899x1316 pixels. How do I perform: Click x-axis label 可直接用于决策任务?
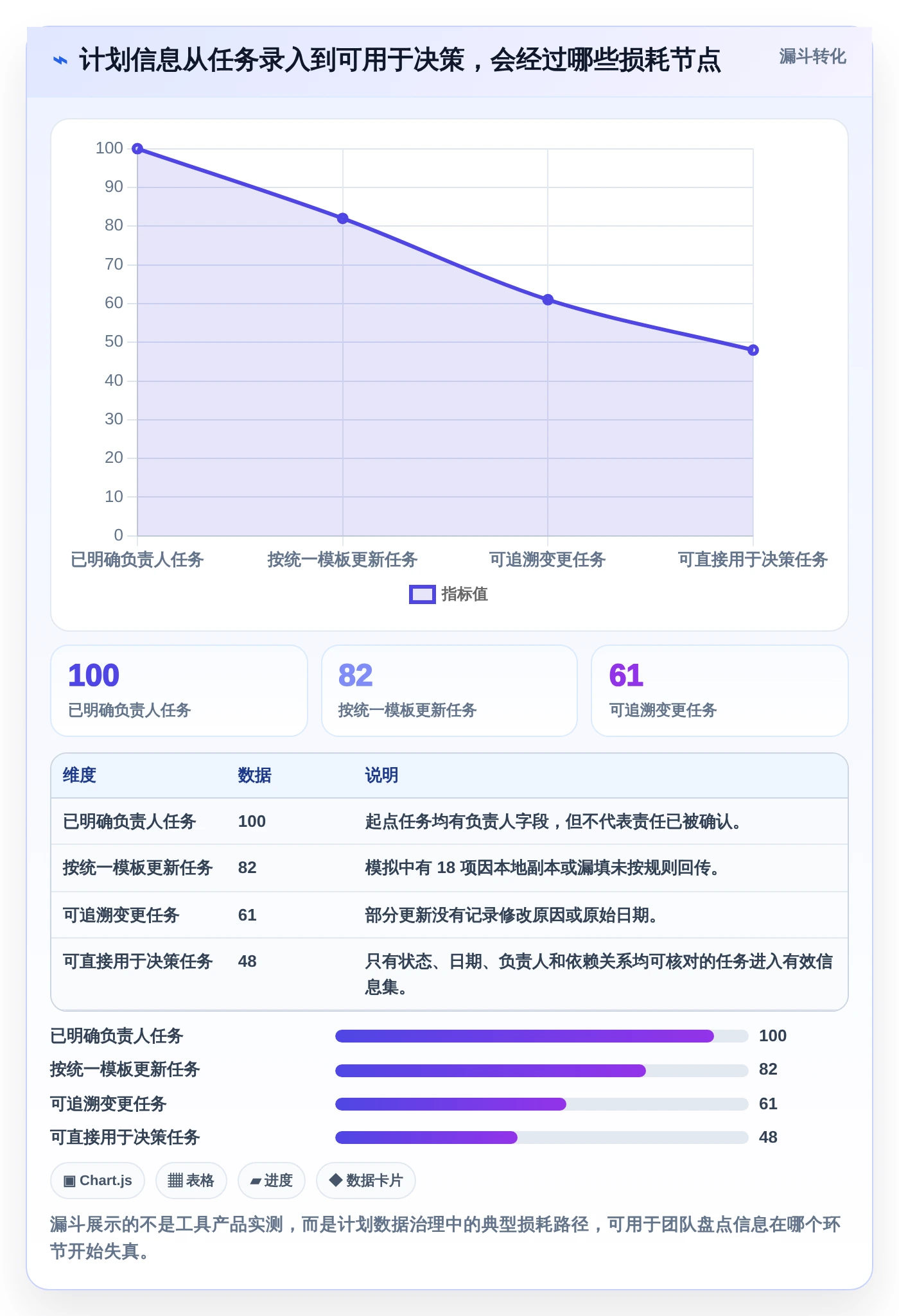[x=753, y=560]
